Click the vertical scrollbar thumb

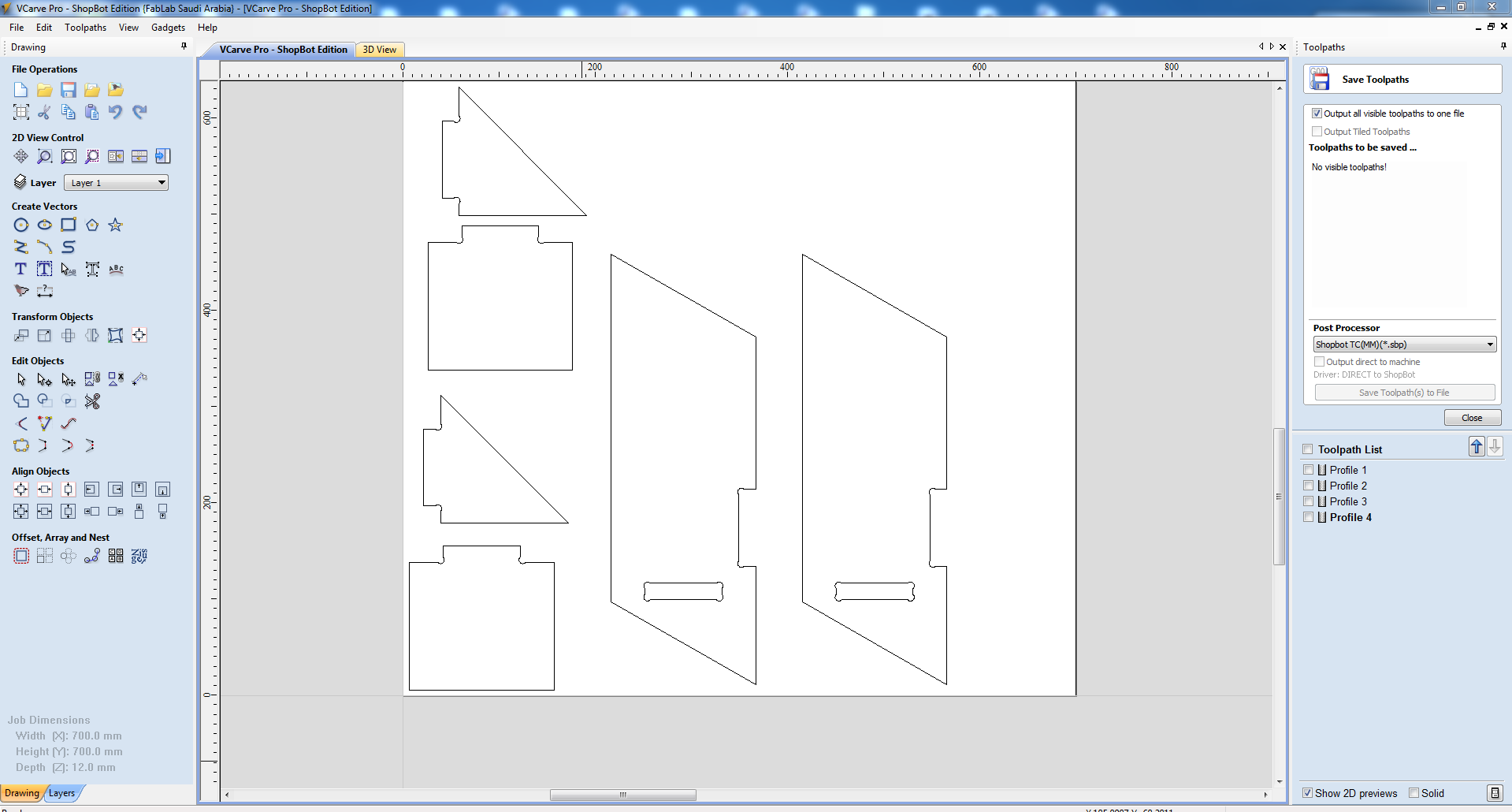point(1279,497)
